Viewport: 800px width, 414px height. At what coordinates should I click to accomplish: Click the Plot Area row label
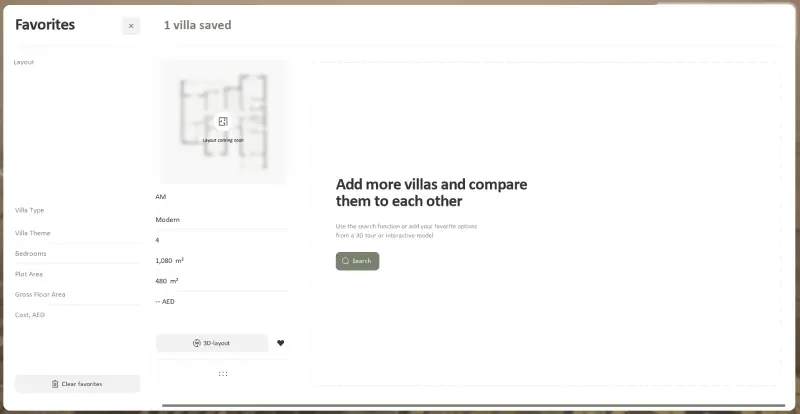29,273
